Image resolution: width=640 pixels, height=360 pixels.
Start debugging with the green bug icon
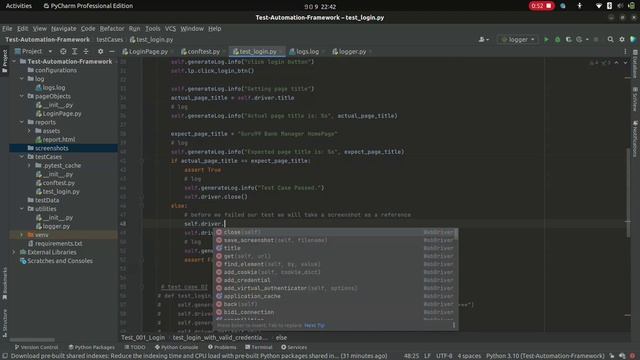(558, 40)
